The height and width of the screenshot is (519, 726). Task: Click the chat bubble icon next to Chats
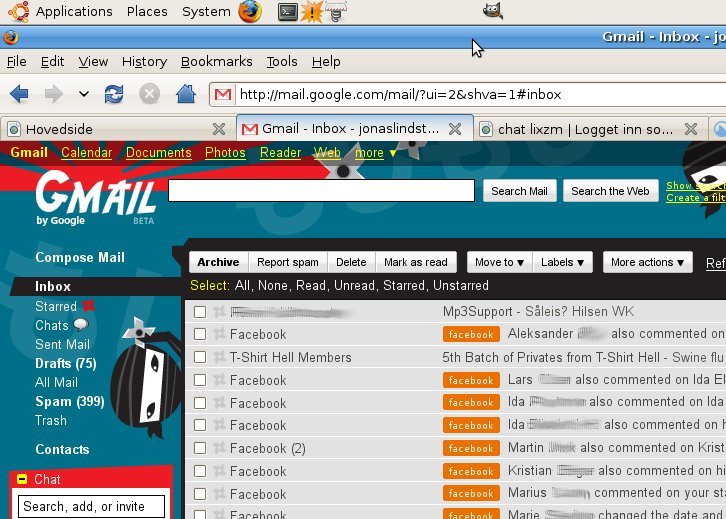click(81, 325)
